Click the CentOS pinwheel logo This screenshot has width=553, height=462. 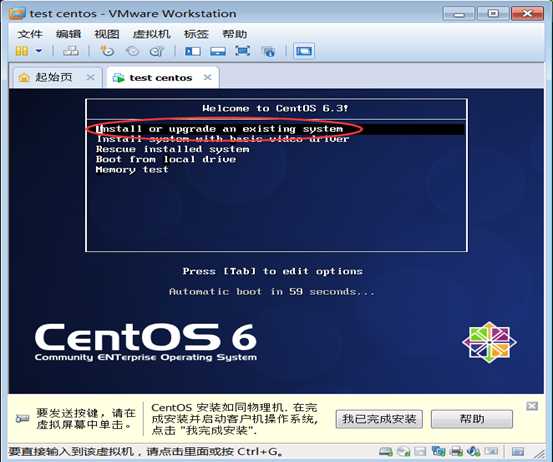pos(490,342)
